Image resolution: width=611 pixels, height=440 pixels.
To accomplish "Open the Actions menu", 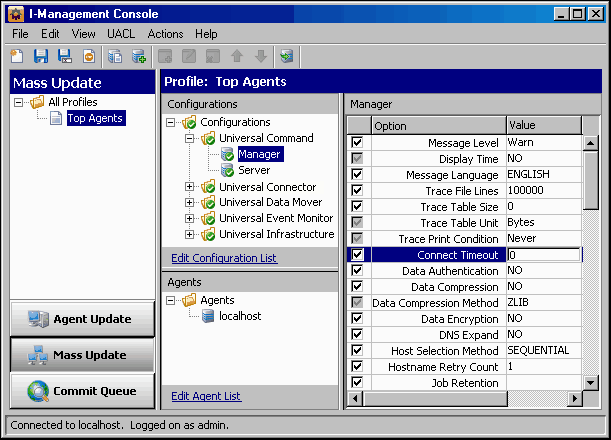I will click(x=165, y=34).
